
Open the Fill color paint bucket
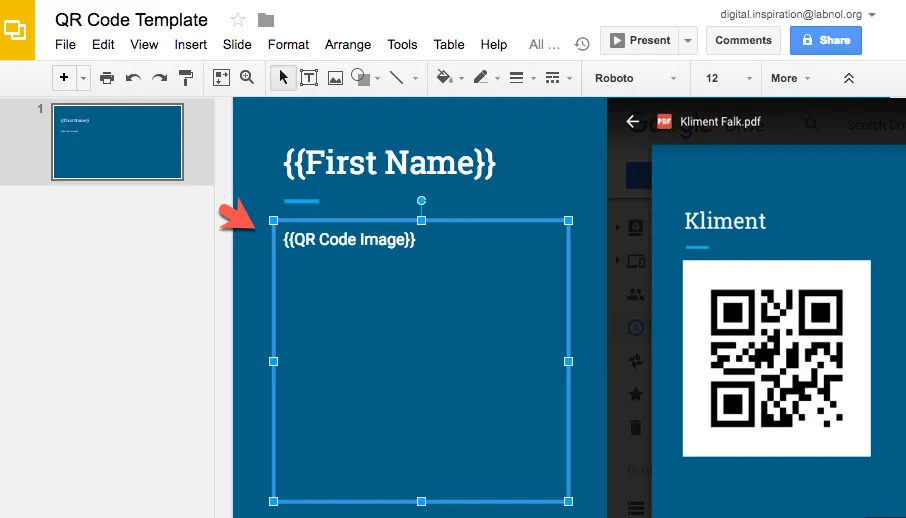(444, 77)
